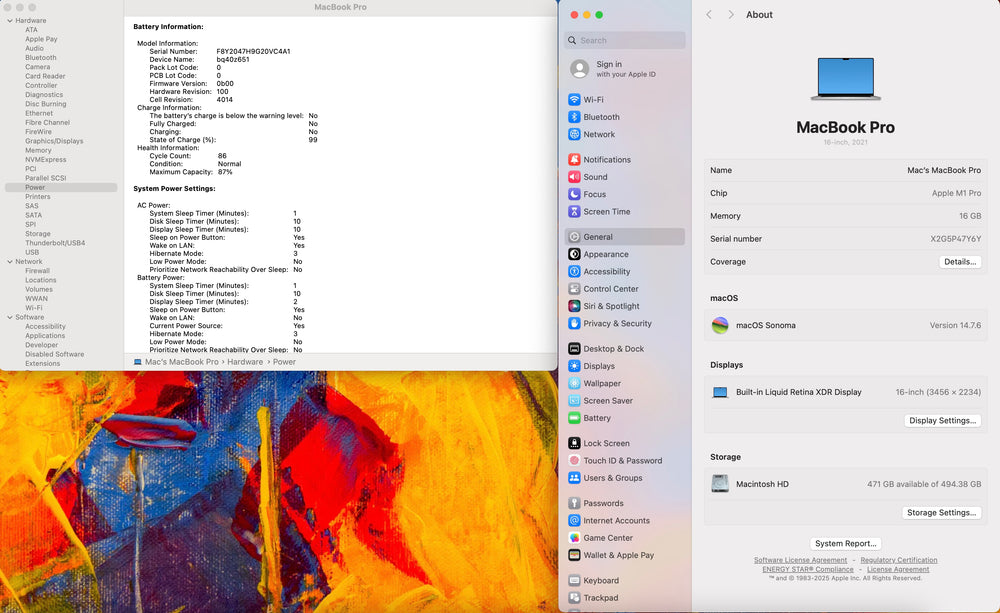Click the Control Center icon

coord(574,288)
